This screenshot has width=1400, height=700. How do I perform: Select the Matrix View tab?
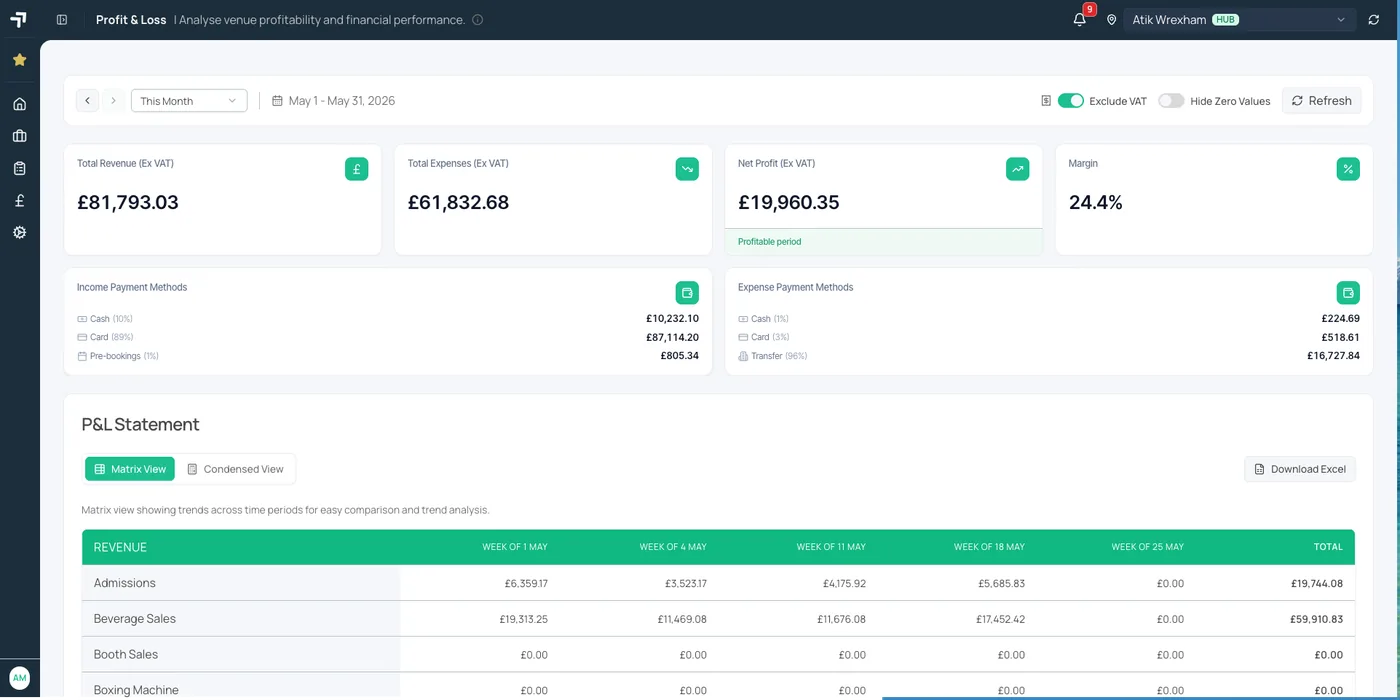pyautogui.click(x=130, y=469)
